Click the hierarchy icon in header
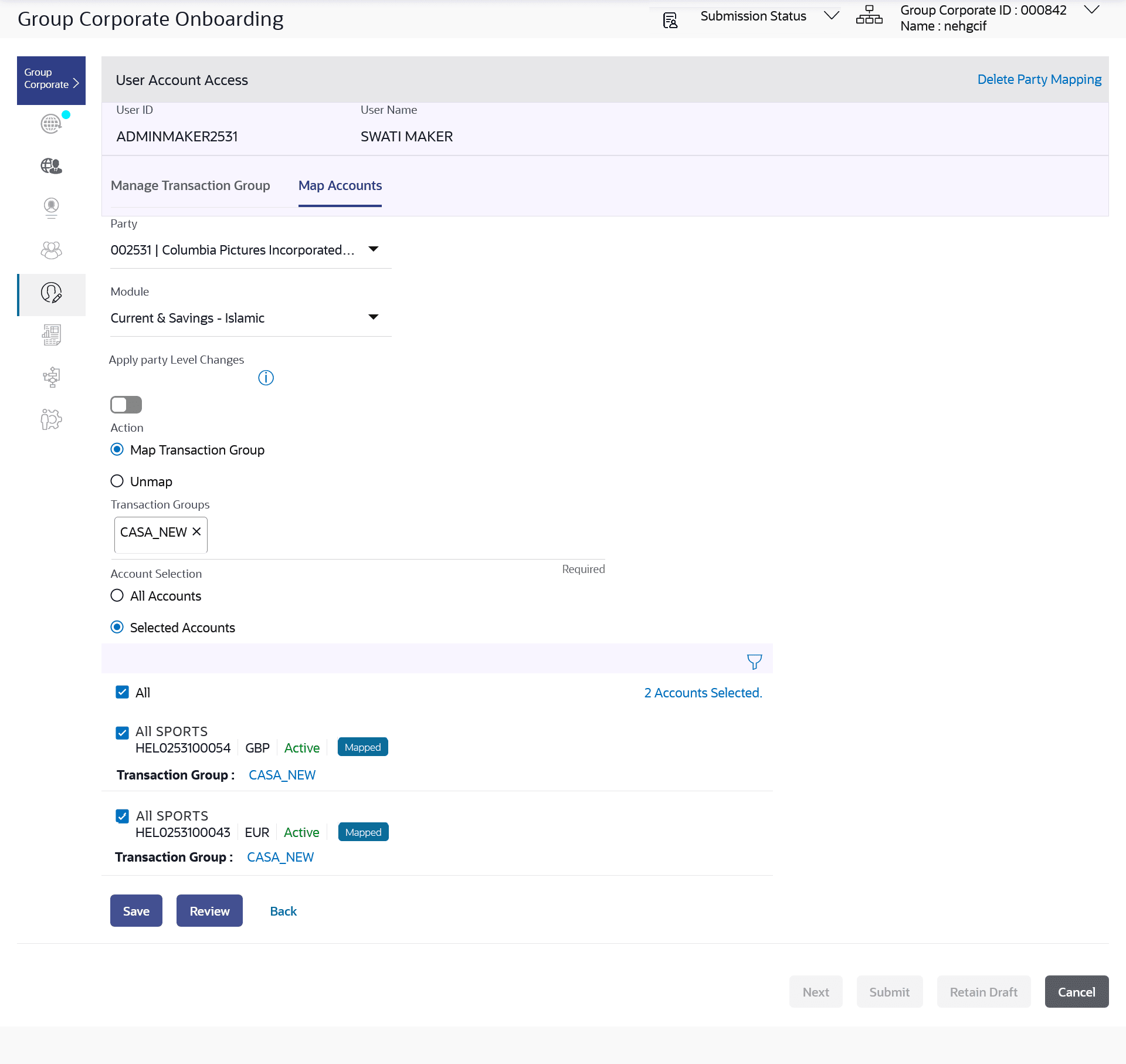This screenshot has width=1126, height=1064. tap(869, 16)
